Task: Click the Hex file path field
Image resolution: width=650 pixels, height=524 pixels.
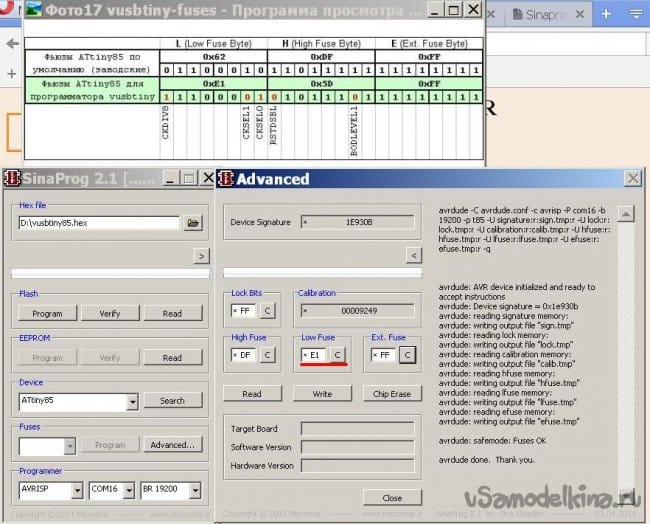Action: 98,222
